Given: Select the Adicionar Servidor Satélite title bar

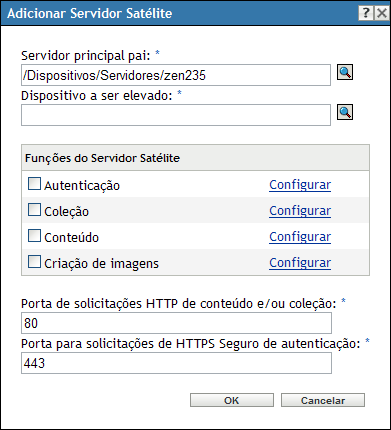Looking at the screenshot, I should click(x=180, y=13).
